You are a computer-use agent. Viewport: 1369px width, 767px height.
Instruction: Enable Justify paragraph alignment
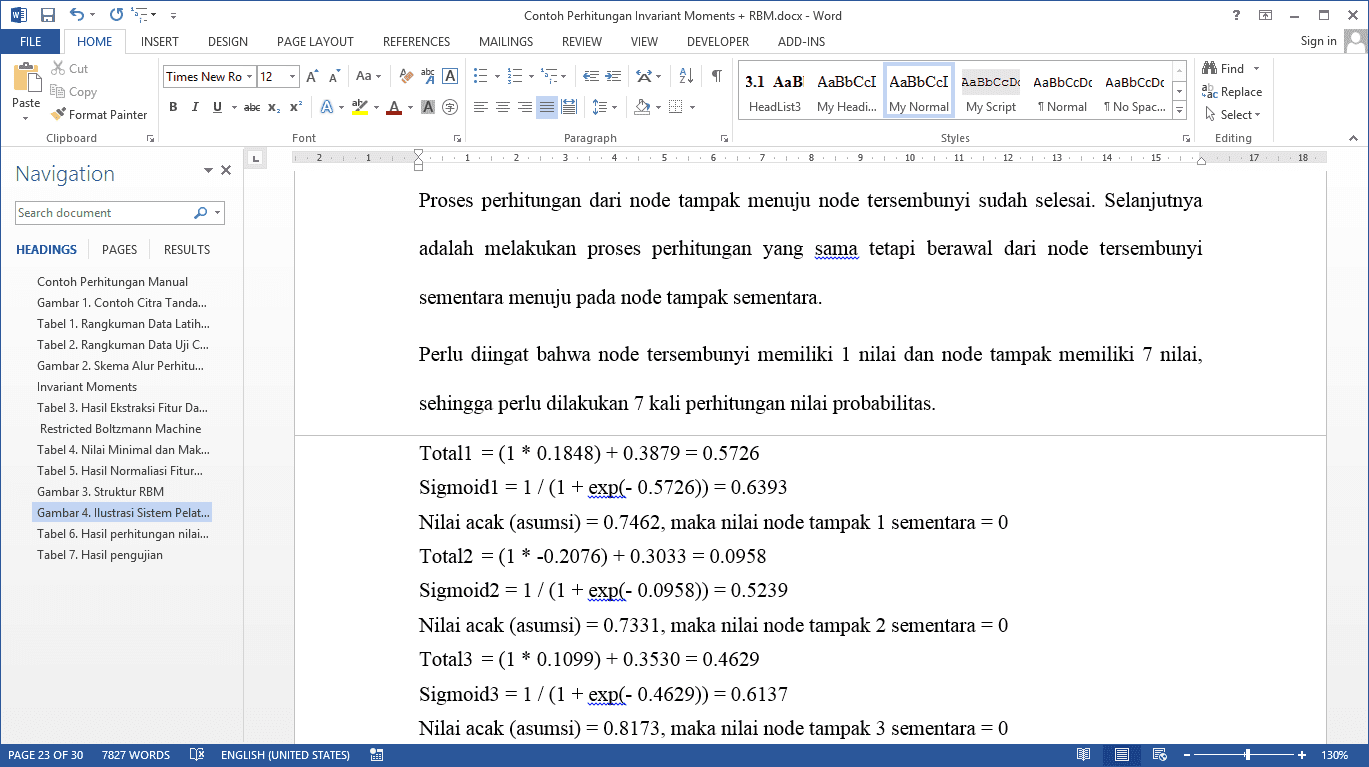(x=547, y=107)
